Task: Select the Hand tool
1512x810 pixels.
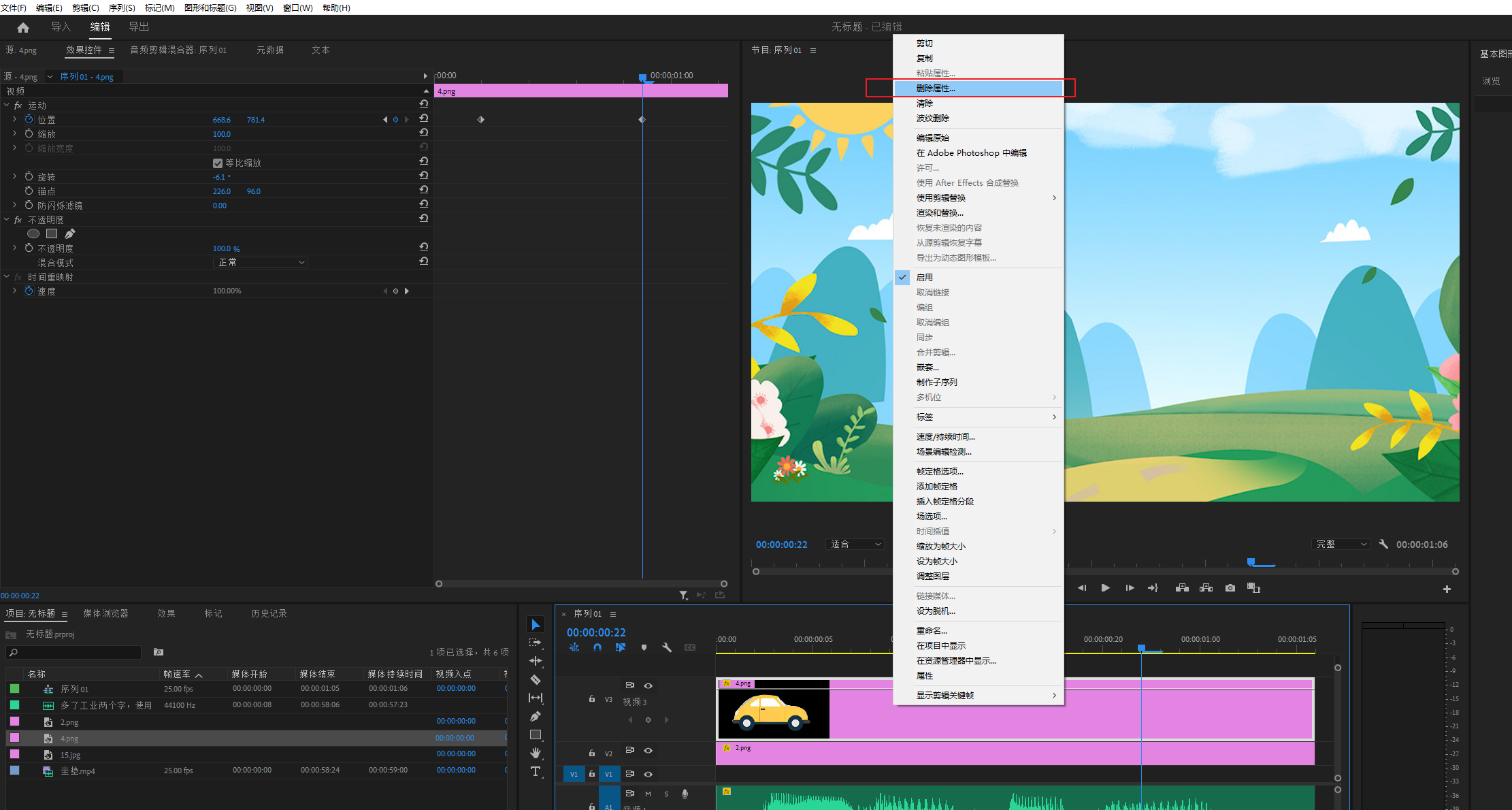Action: [x=536, y=753]
